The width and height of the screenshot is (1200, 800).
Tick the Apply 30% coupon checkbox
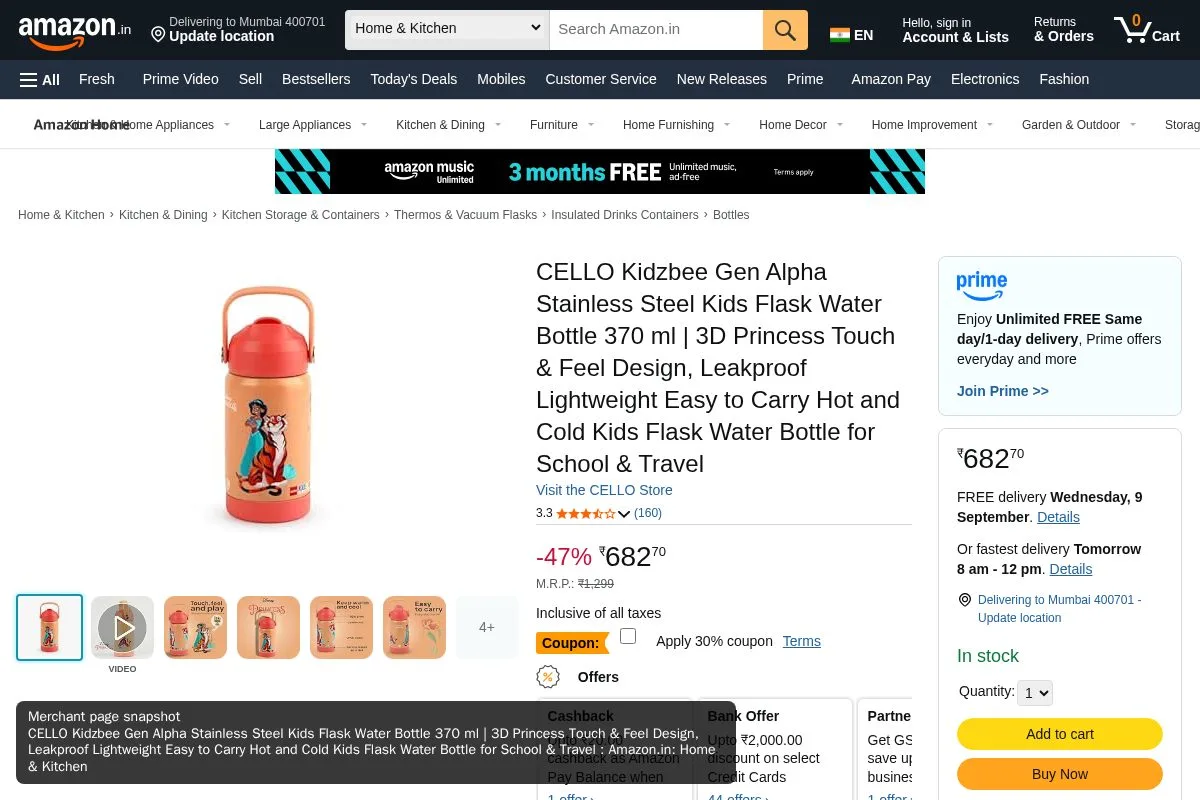pyautogui.click(x=628, y=636)
